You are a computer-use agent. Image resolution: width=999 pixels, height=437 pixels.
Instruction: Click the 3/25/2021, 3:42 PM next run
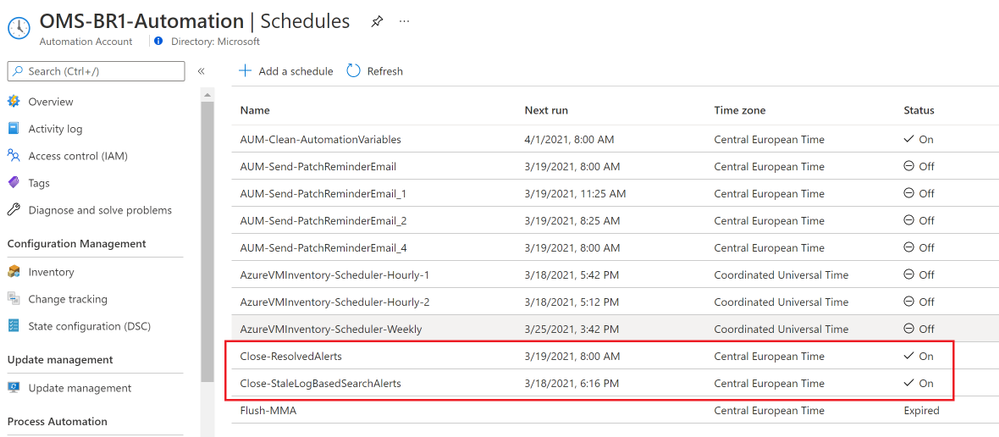tap(571, 329)
